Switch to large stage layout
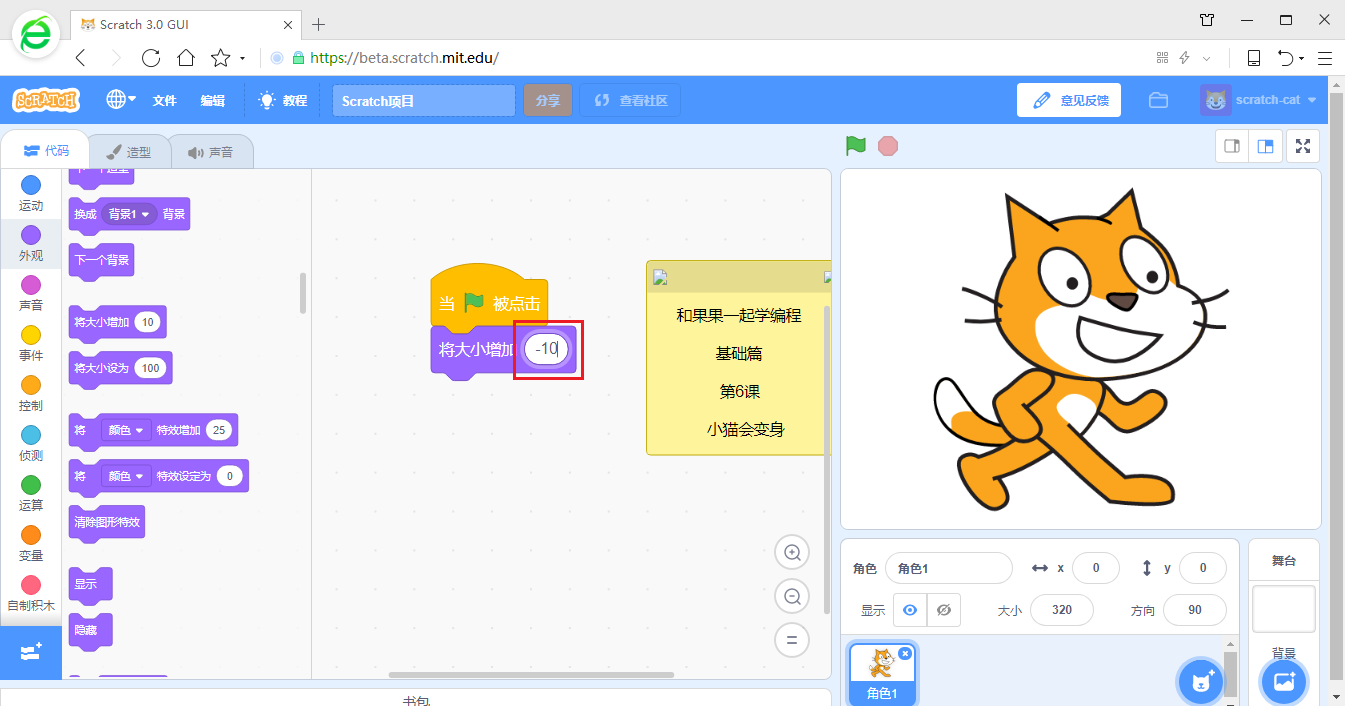The image size is (1345, 706). point(1265,146)
